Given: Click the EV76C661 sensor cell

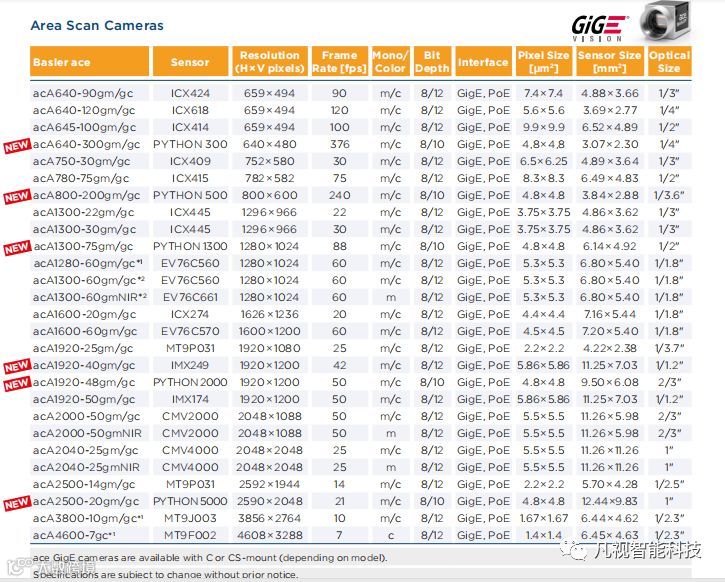Looking at the screenshot, I should pyautogui.click(x=190, y=298).
